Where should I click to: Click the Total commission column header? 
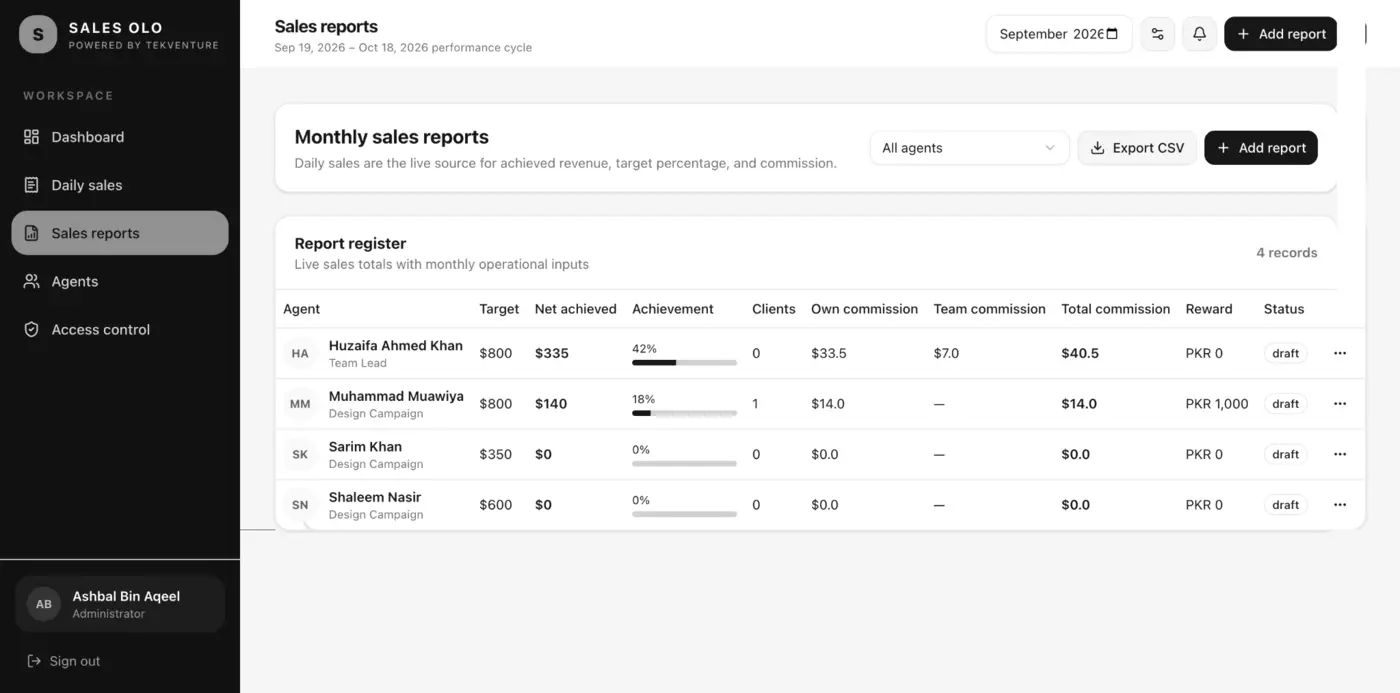[x=1115, y=309]
